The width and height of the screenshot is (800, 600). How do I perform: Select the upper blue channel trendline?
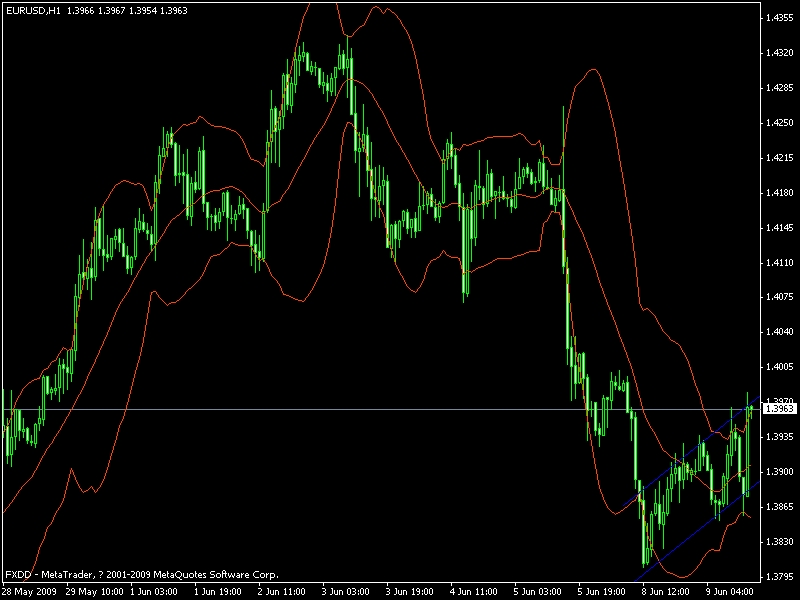[691, 451]
